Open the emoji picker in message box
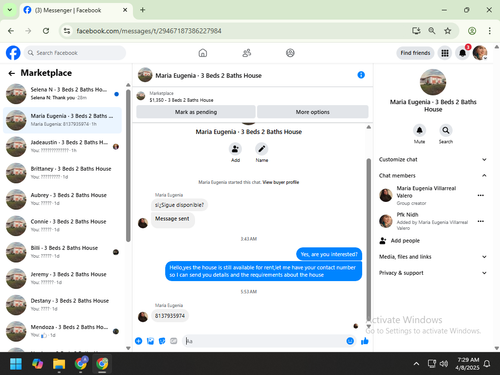This screenshot has height=375, width=500. [x=350, y=341]
